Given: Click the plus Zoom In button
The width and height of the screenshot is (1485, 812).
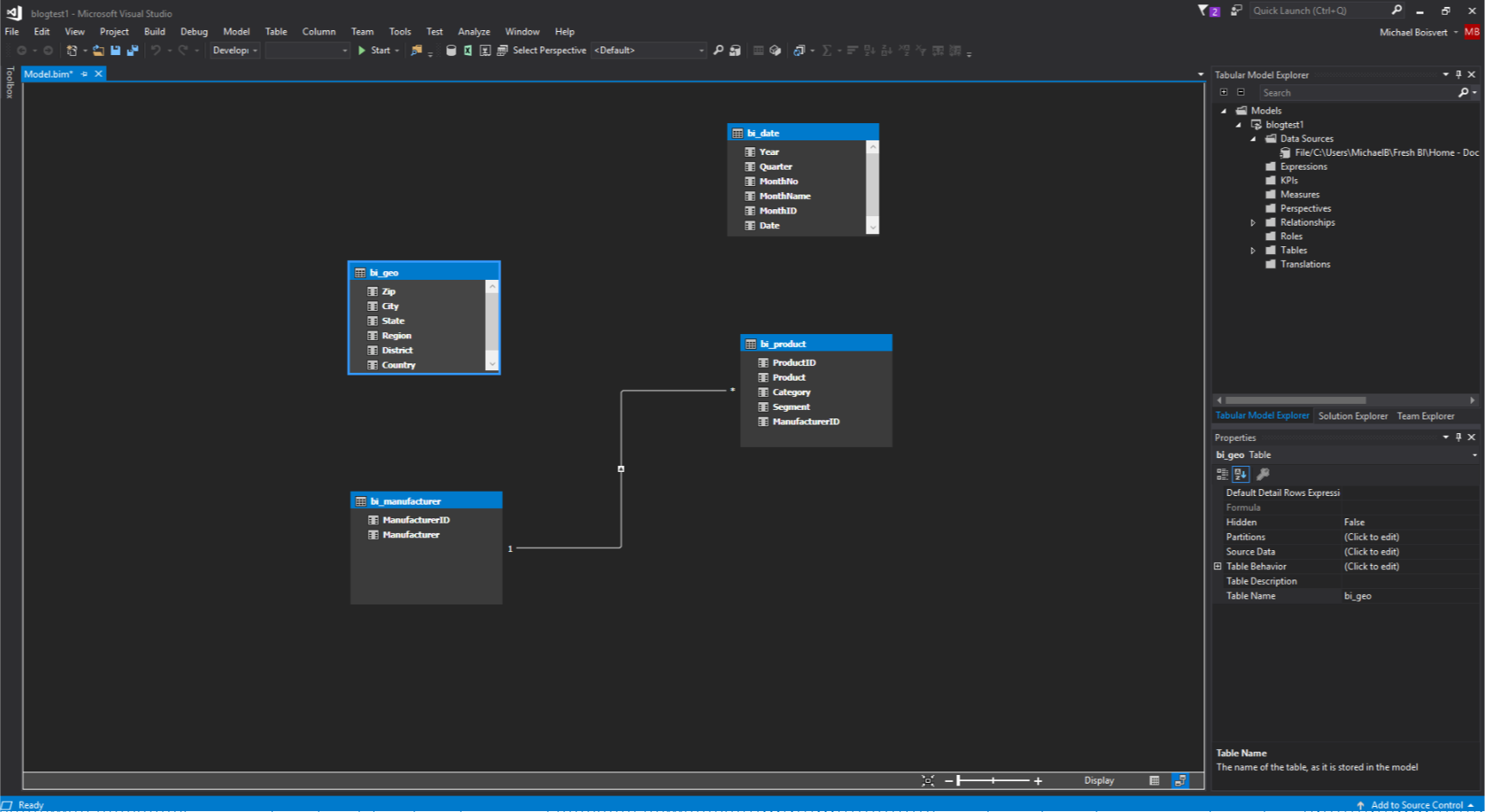Looking at the screenshot, I should [x=1038, y=781].
